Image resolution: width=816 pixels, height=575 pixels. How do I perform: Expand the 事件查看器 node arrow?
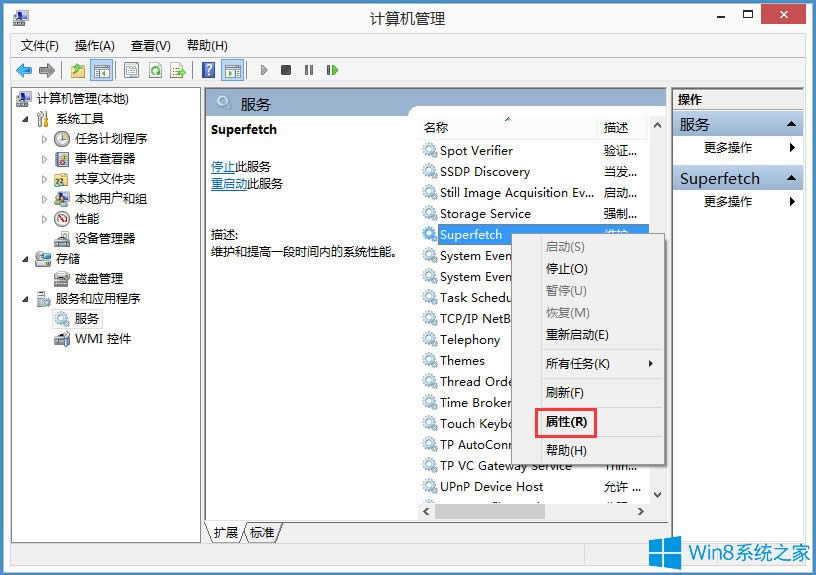tap(44, 159)
